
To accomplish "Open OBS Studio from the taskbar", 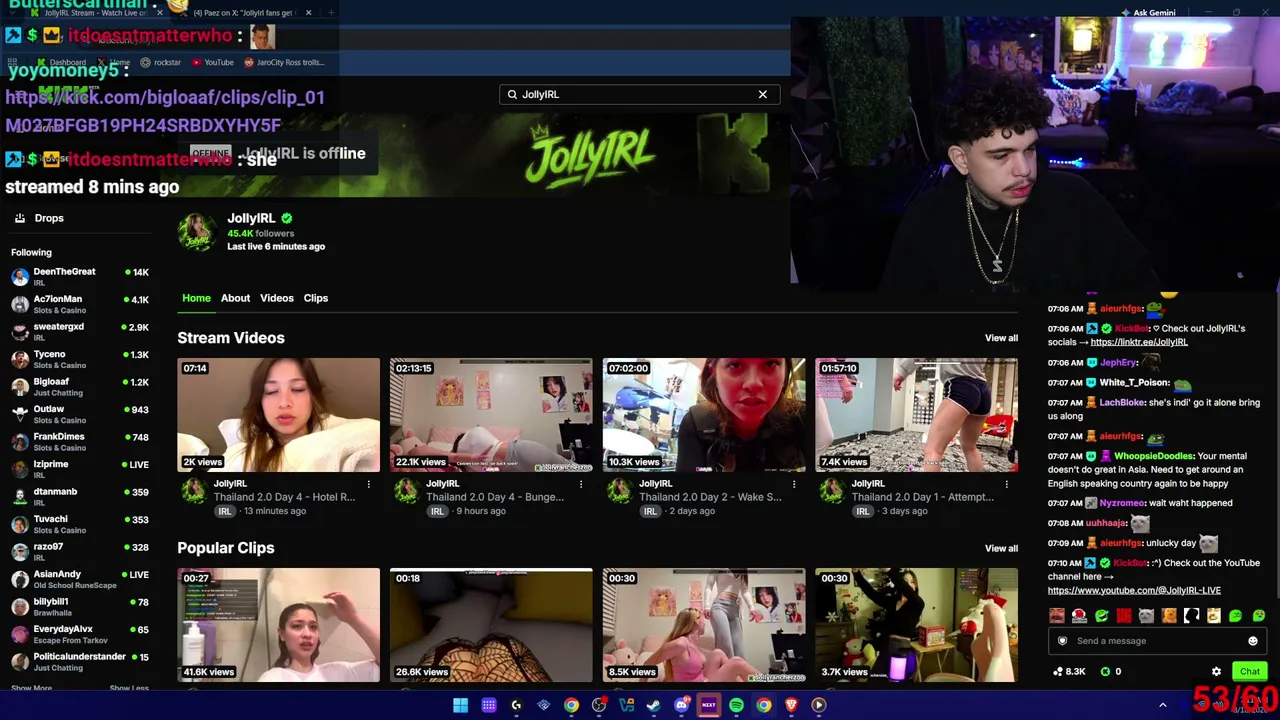I will click(599, 705).
